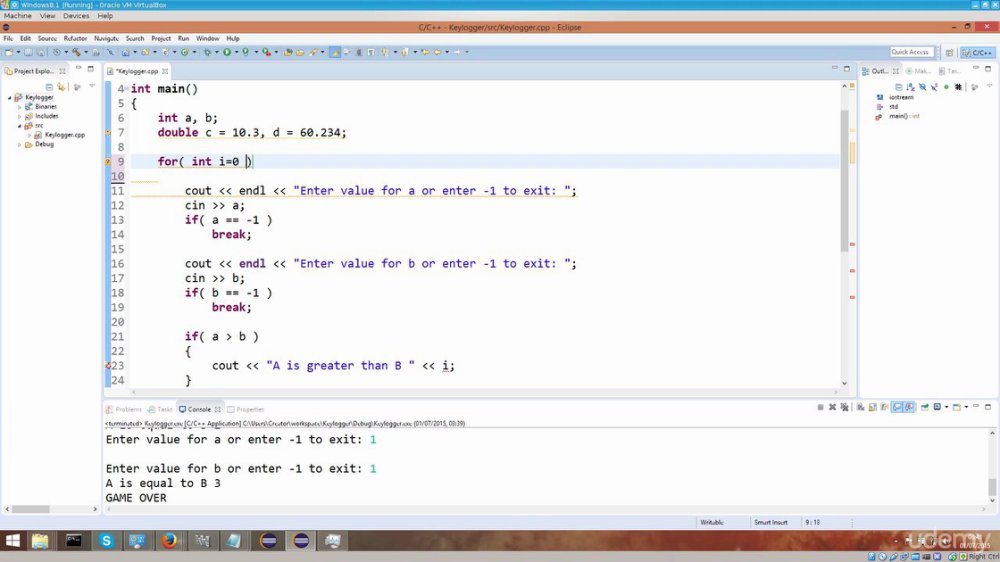Image resolution: width=1000 pixels, height=562 pixels.
Task: Switch to the Problems tab
Action: [124, 409]
